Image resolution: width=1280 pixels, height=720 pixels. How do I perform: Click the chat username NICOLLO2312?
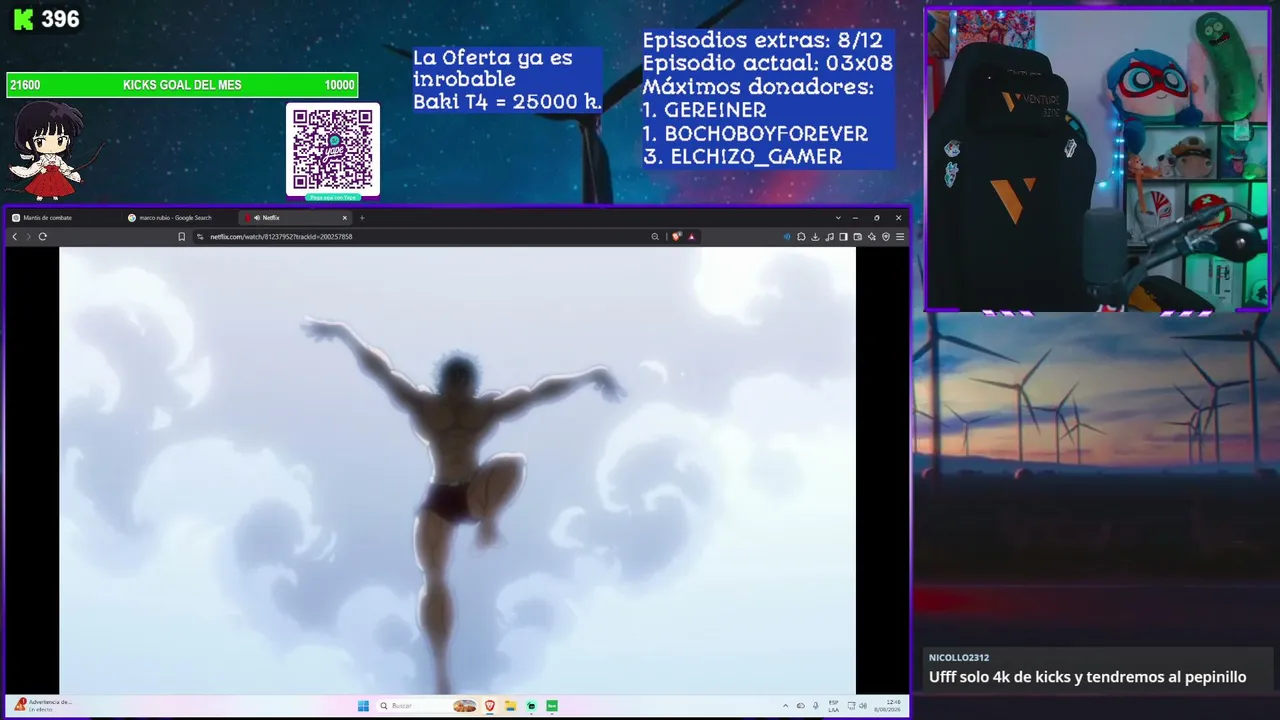coord(959,658)
